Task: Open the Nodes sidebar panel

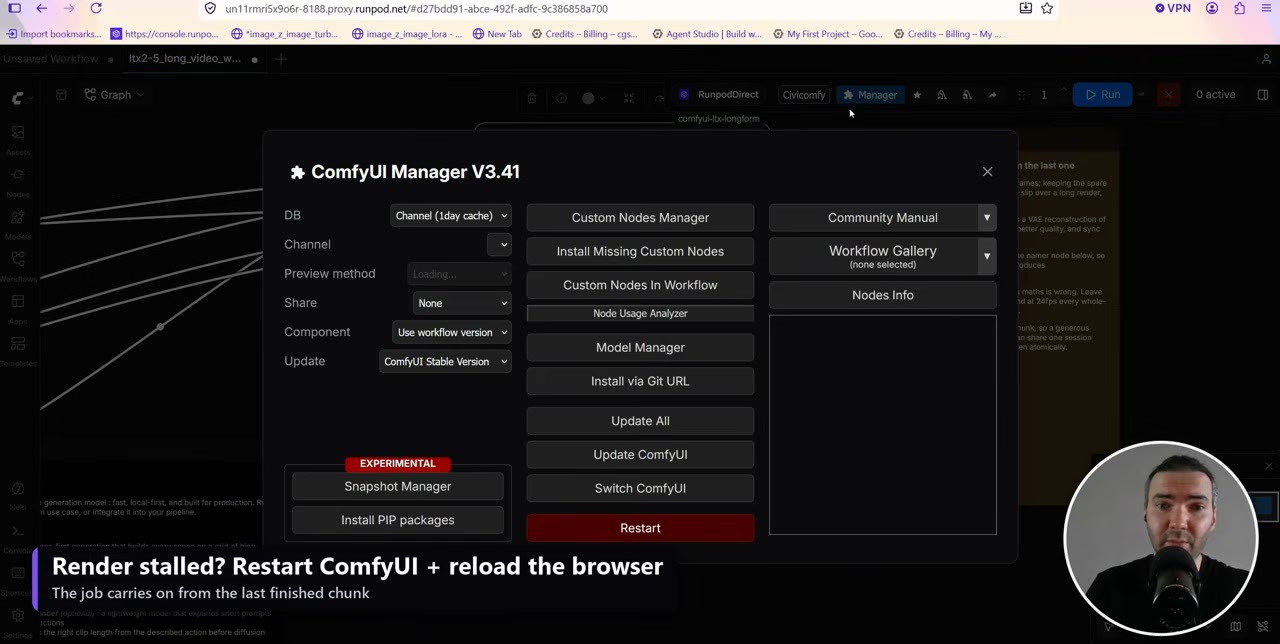Action: (x=17, y=181)
